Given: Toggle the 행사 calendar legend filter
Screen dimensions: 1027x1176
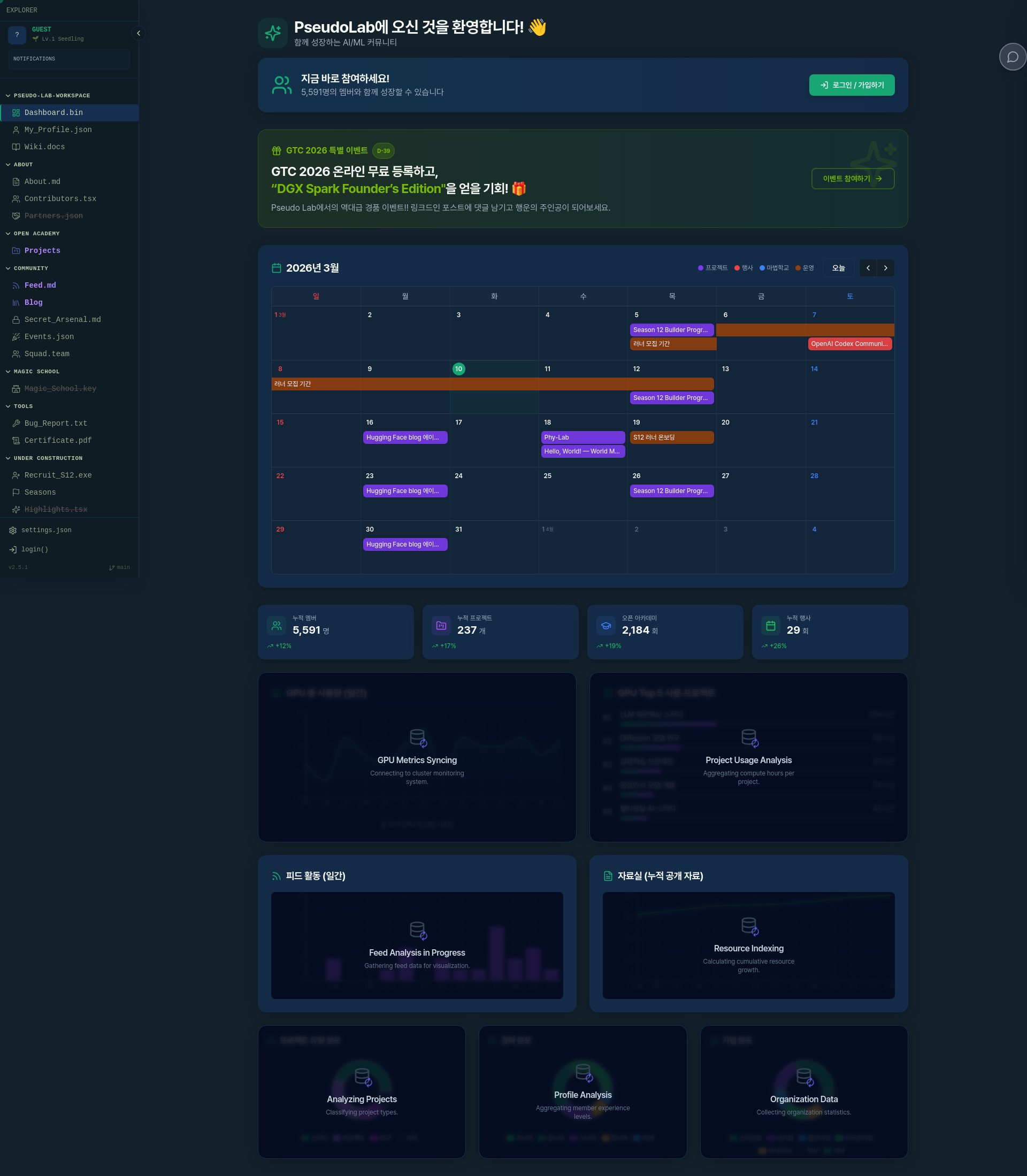Looking at the screenshot, I should (x=744, y=267).
